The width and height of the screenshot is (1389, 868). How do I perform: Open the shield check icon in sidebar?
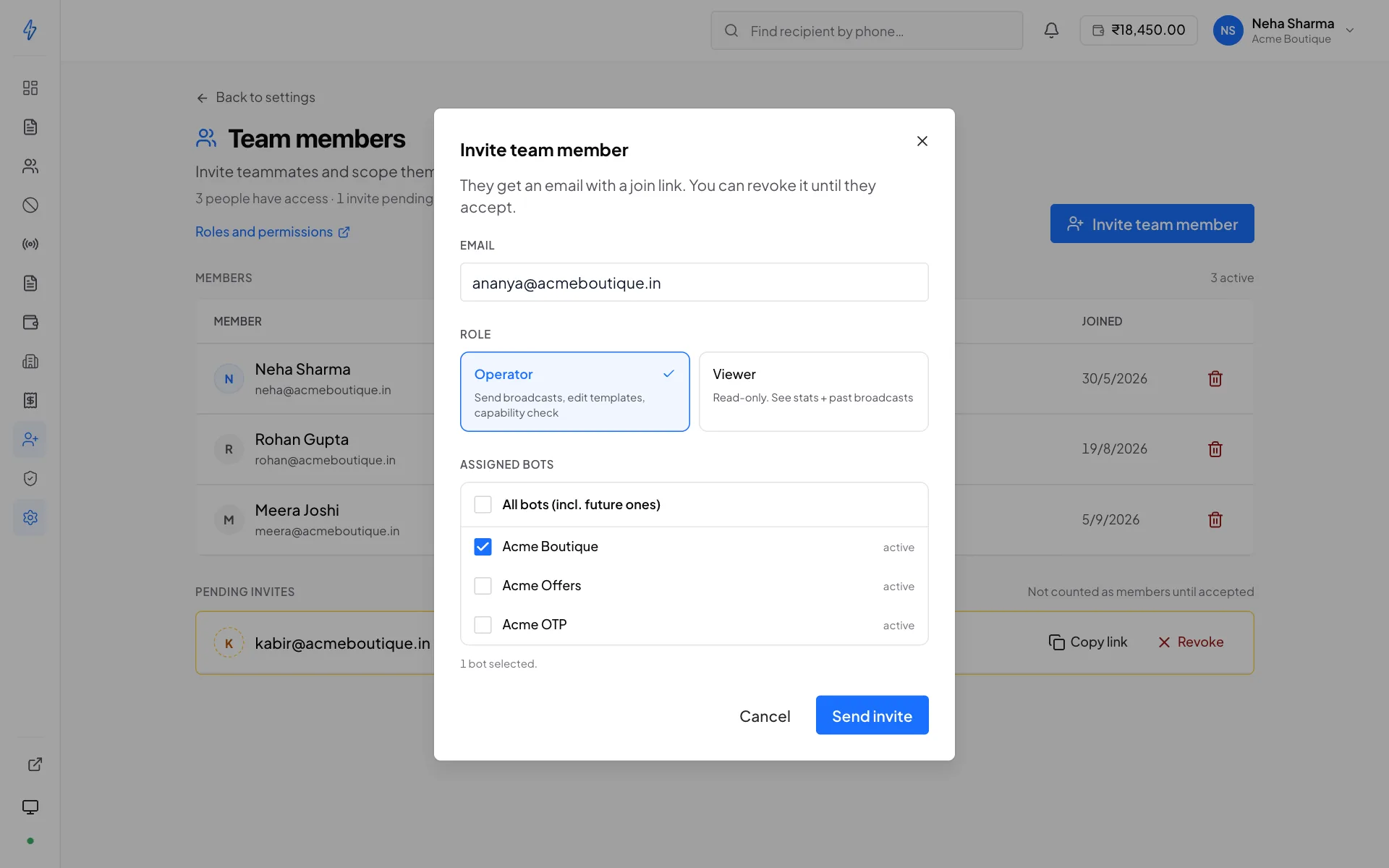click(x=30, y=479)
